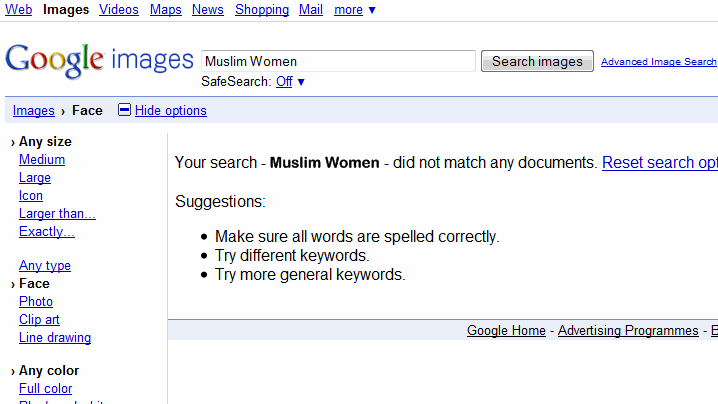Click the more link in the top bar
This screenshot has height=404, width=718.
click(x=348, y=10)
